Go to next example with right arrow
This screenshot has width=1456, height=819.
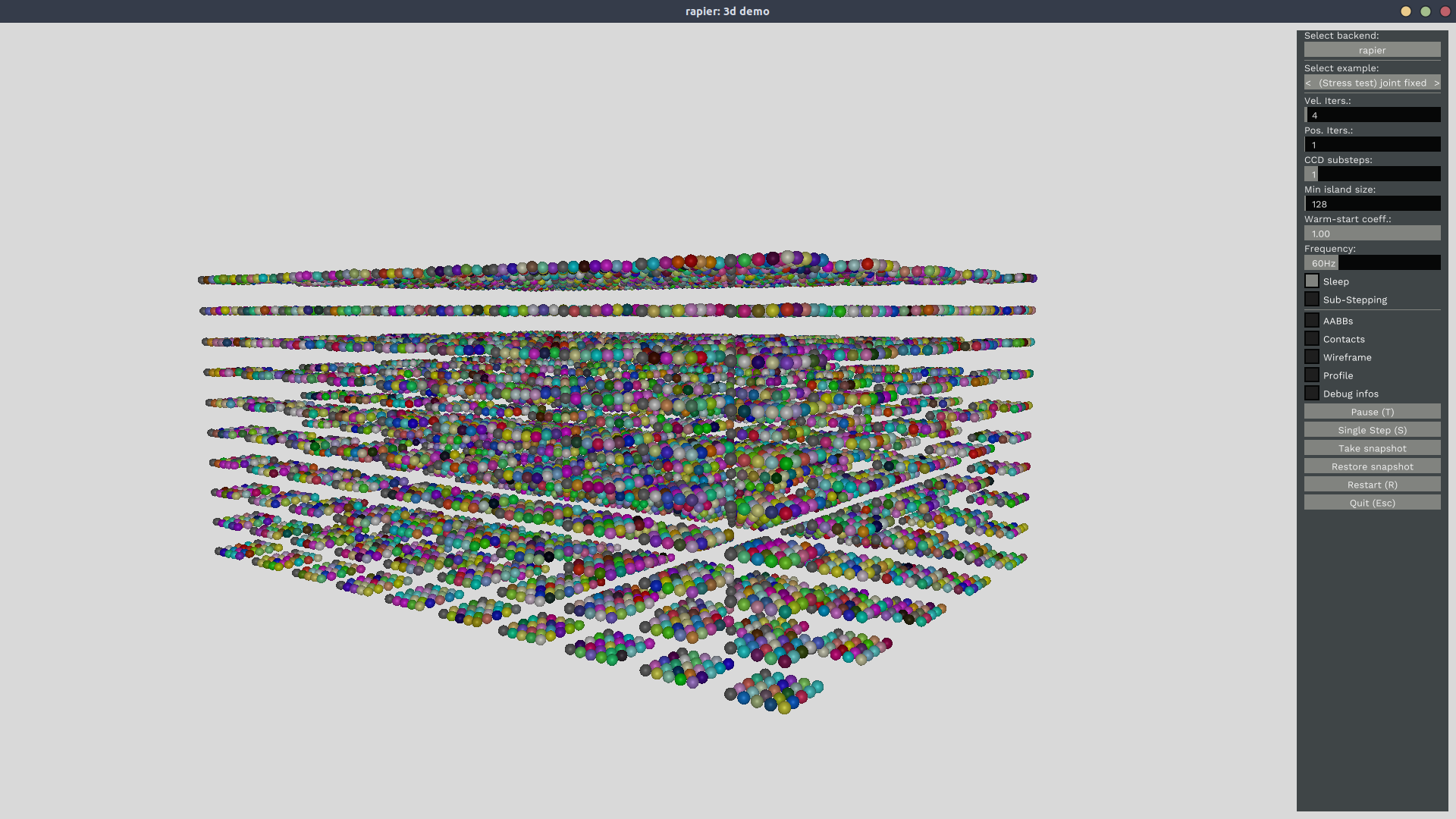coord(1436,83)
